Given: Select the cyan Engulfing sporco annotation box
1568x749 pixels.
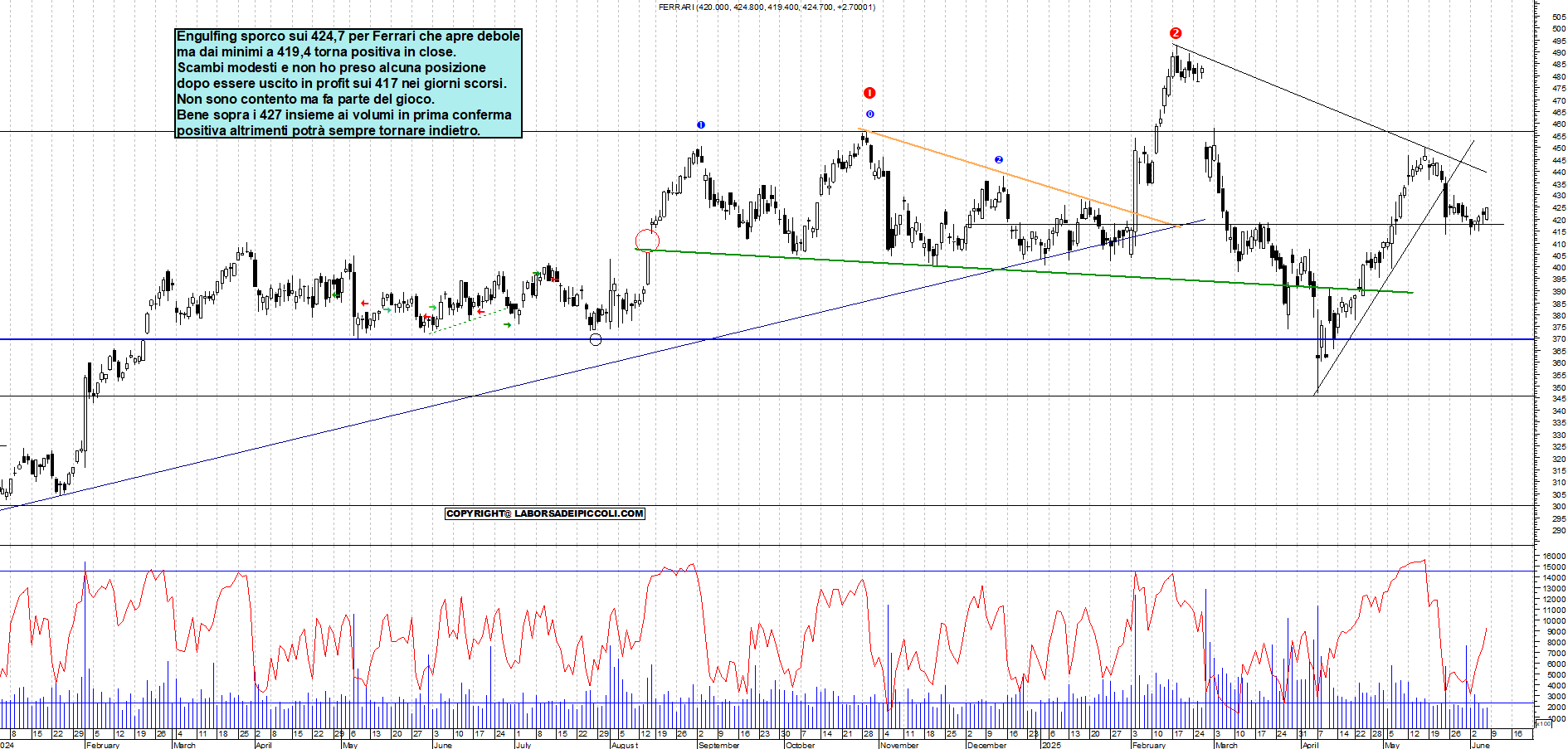Looking at the screenshot, I should [348, 83].
